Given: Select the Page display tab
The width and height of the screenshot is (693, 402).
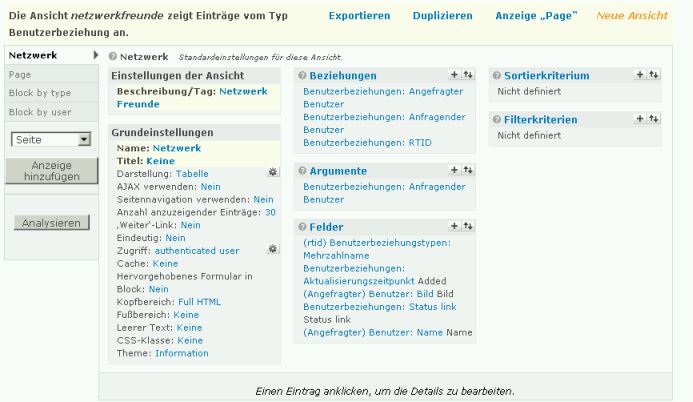Looking at the screenshot, I should [19, 75].
